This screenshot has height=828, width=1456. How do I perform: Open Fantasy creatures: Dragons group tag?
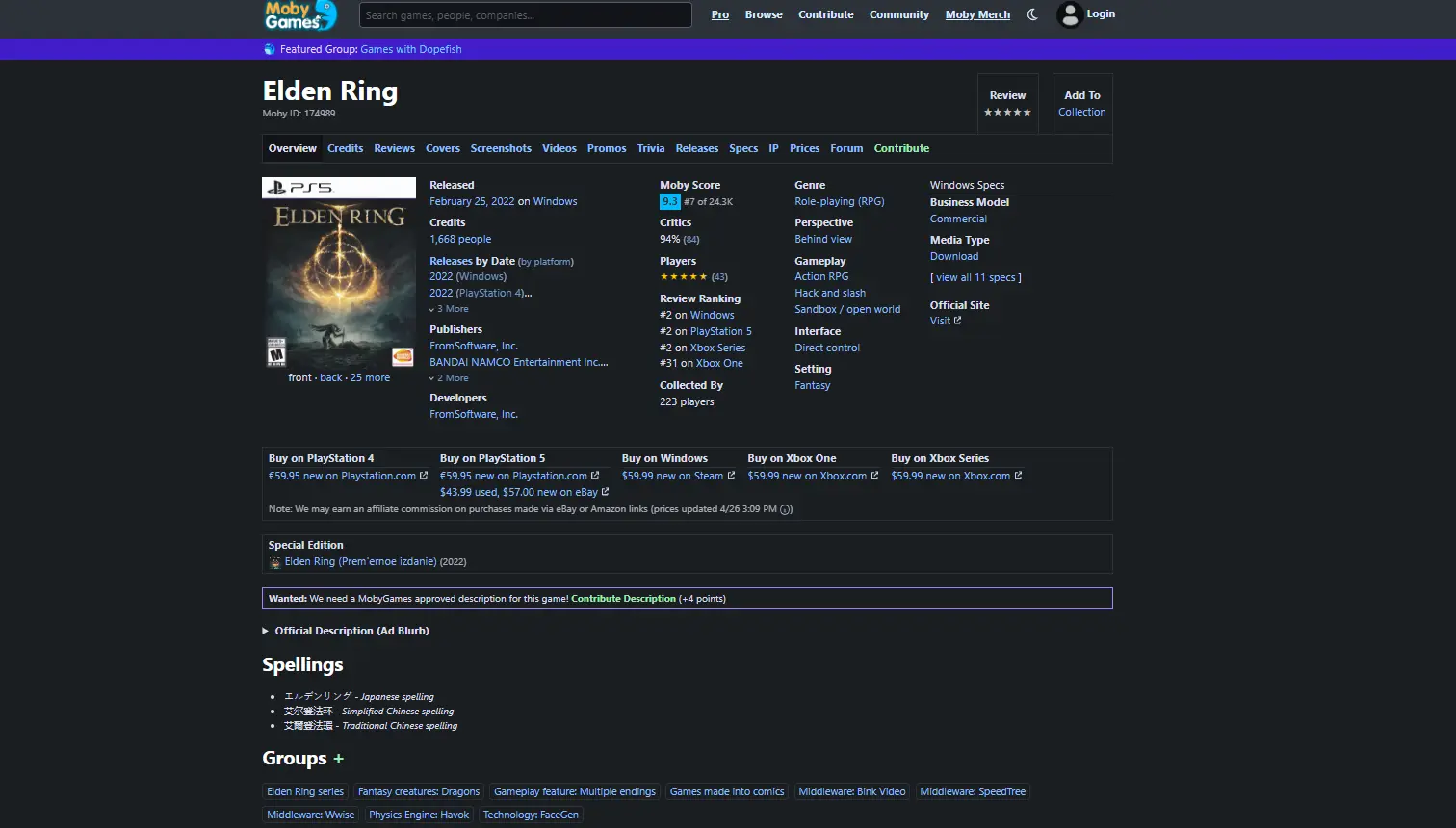(419, 791)
